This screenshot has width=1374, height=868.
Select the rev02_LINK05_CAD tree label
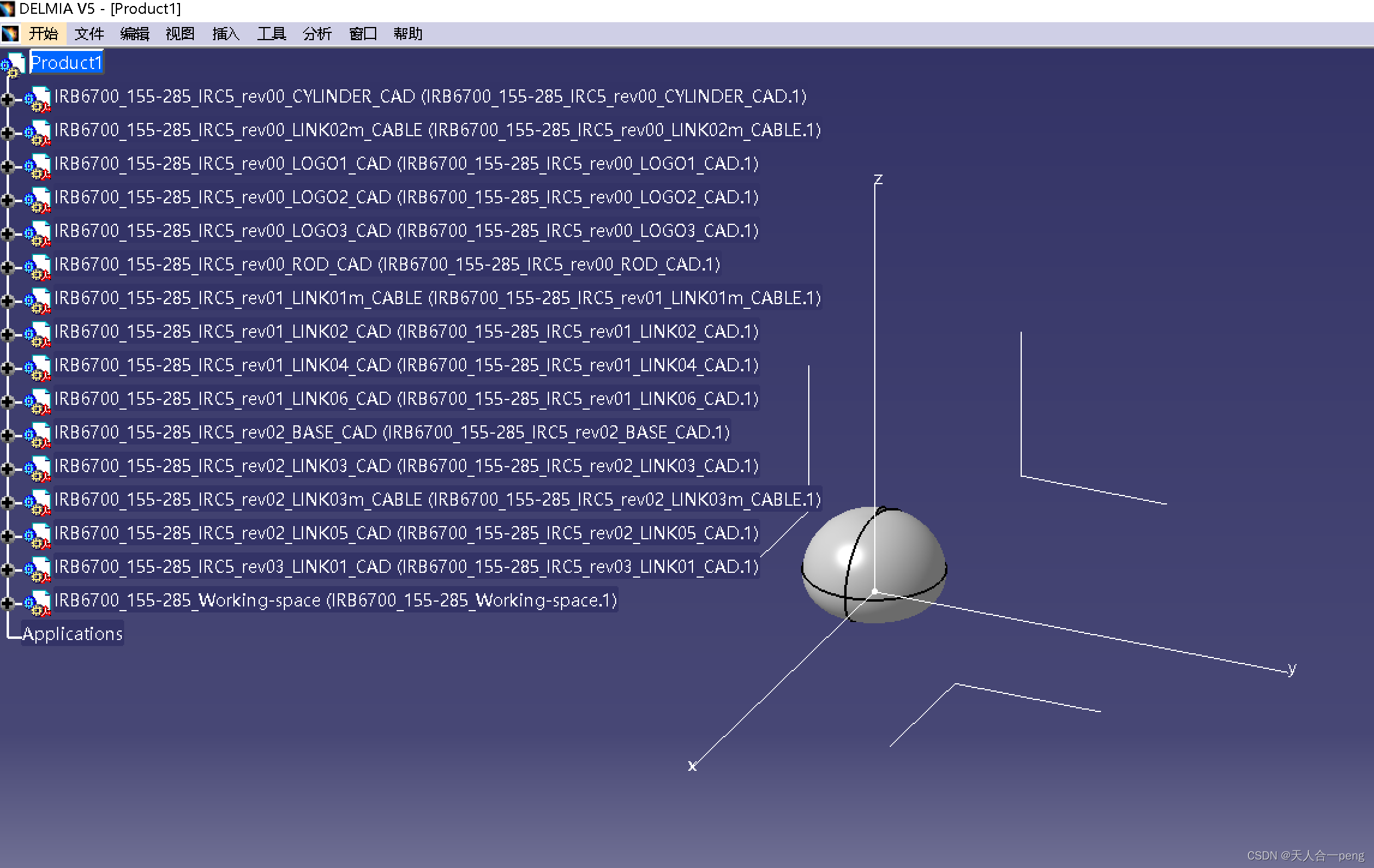click(406, 533)
